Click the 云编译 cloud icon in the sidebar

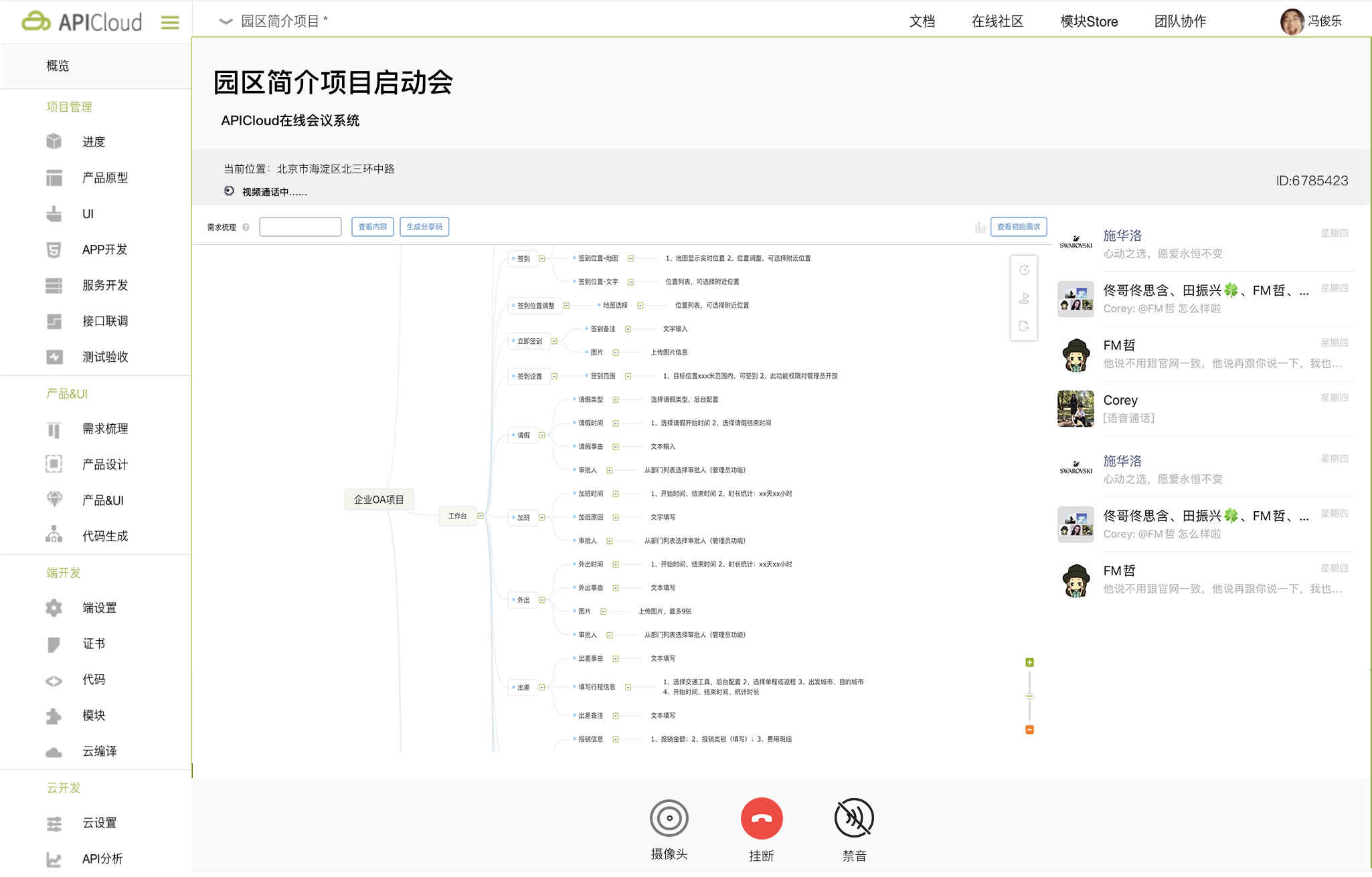pos(54,751)
